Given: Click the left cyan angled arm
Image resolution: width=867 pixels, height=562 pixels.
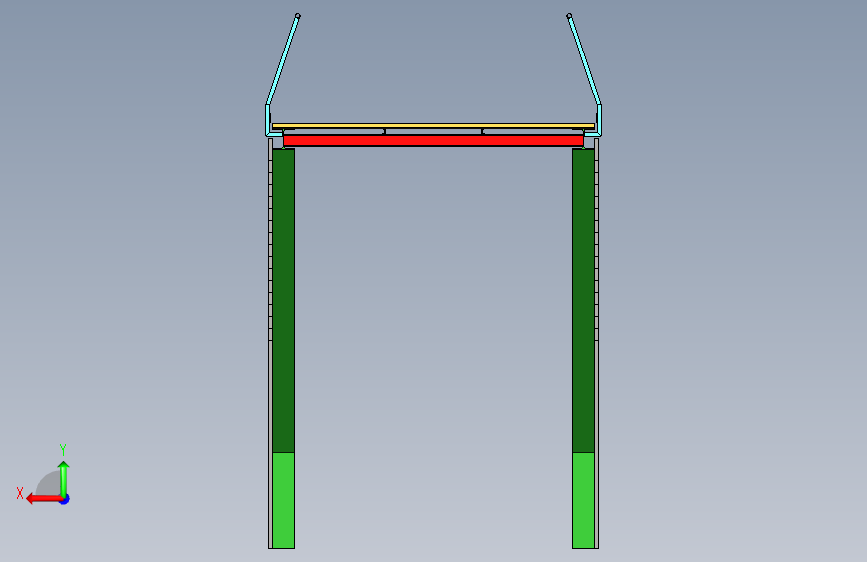Looking at the screenshot, I should pos(283,60).
